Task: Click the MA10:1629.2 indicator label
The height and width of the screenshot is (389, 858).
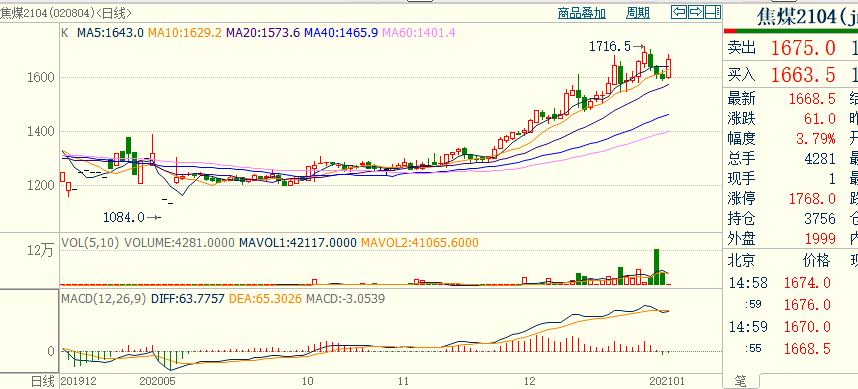Action: [184, 33]
